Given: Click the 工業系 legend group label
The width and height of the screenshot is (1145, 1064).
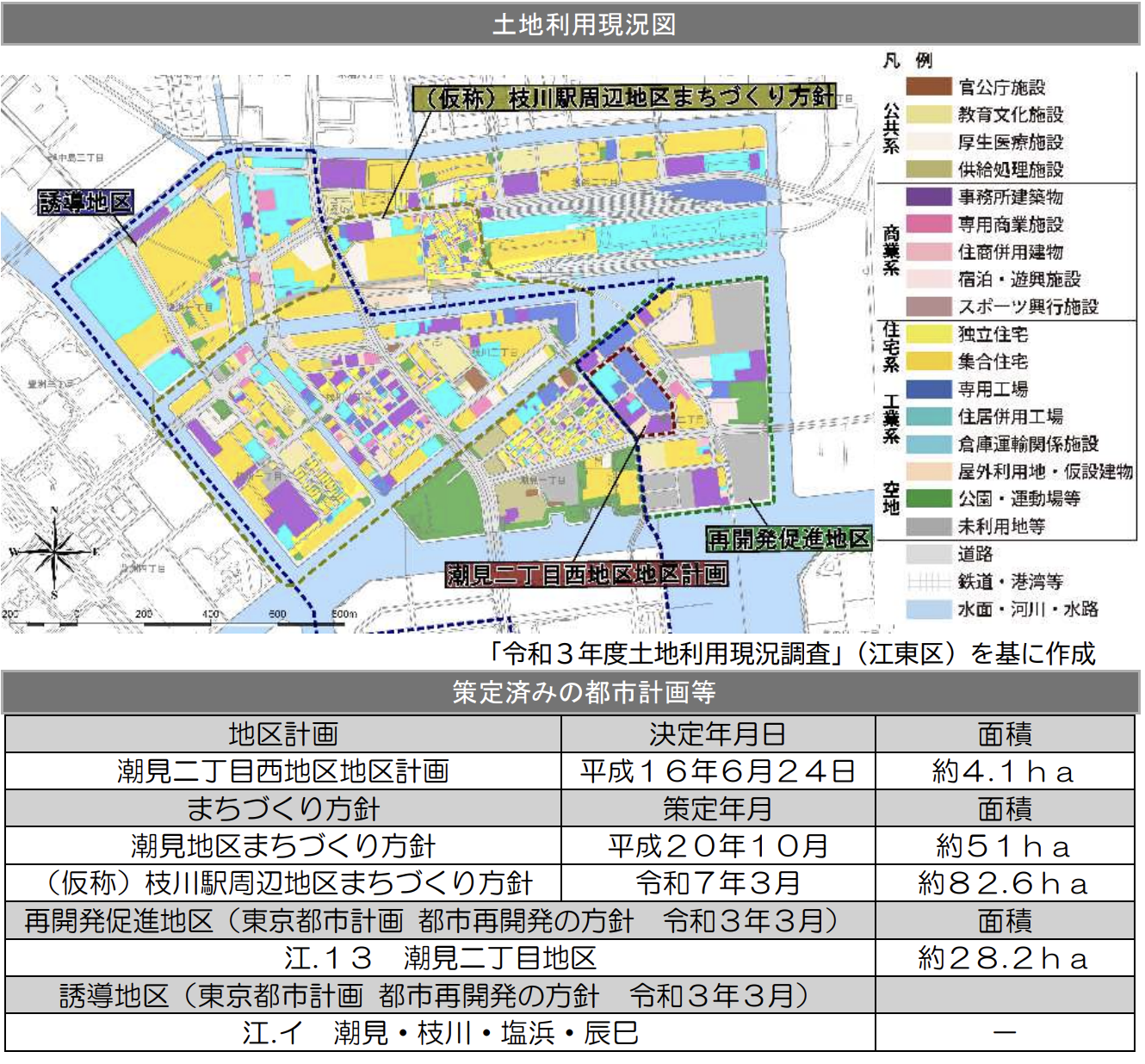Looking at the screenshot, I should 891,418.
